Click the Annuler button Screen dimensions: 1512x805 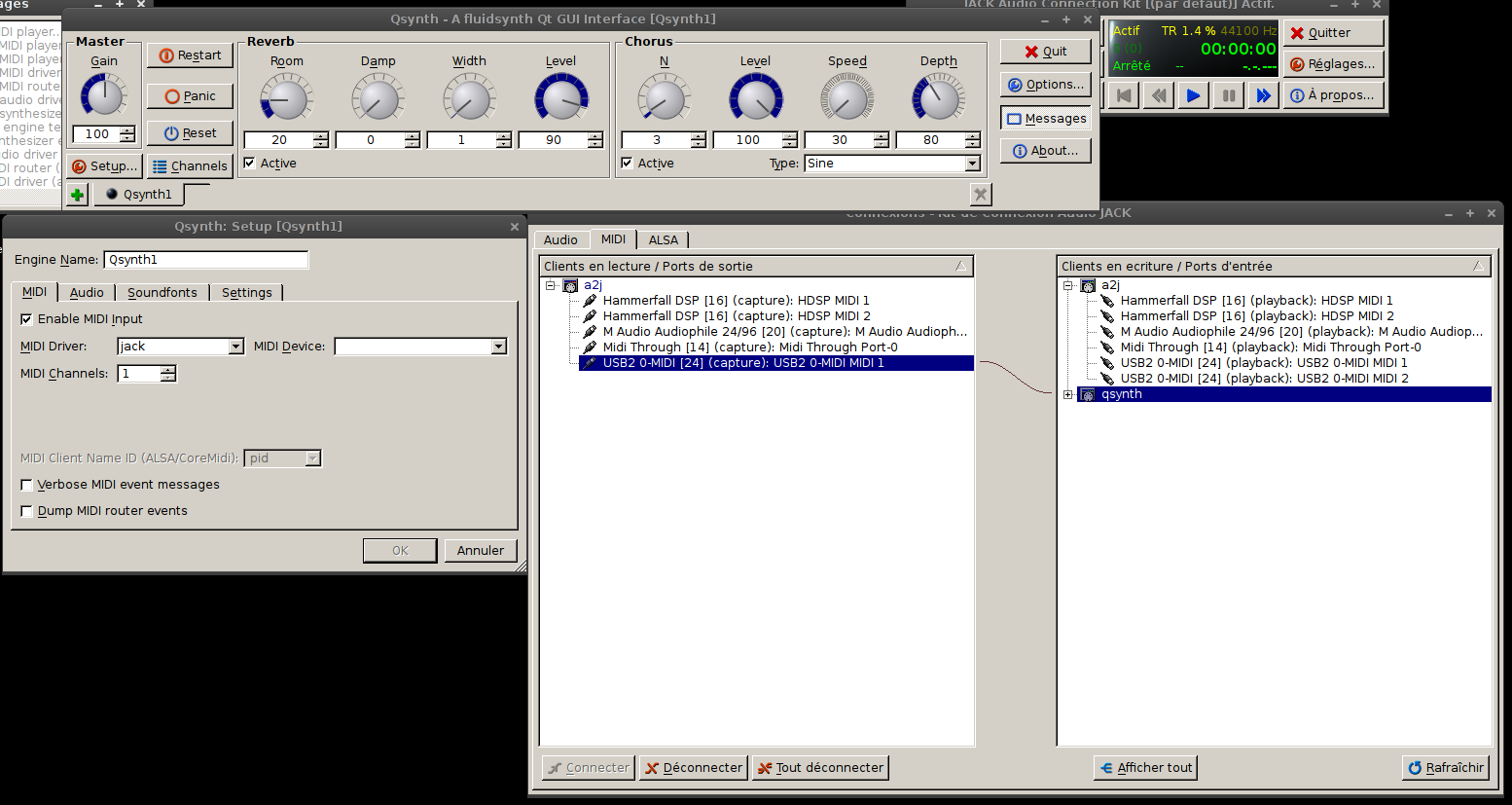[x=480, y=551]
